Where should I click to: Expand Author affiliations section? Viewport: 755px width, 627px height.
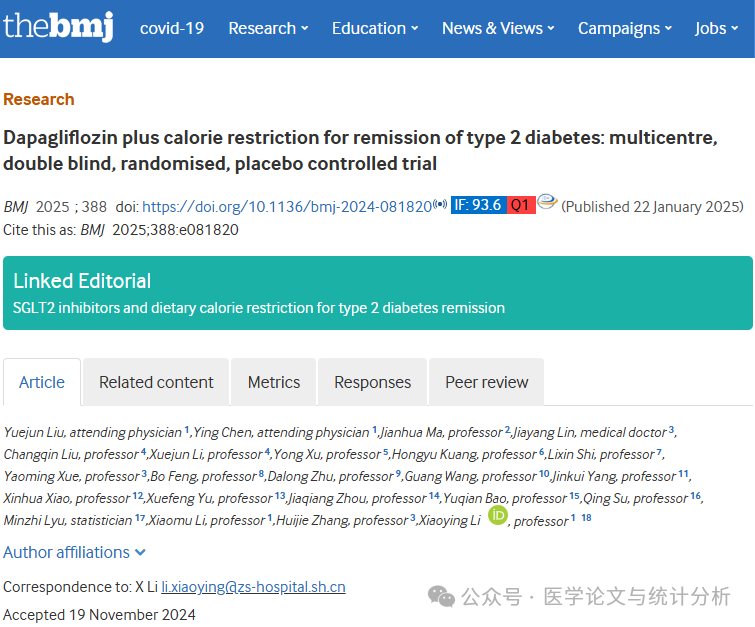[x=75, y=552]
